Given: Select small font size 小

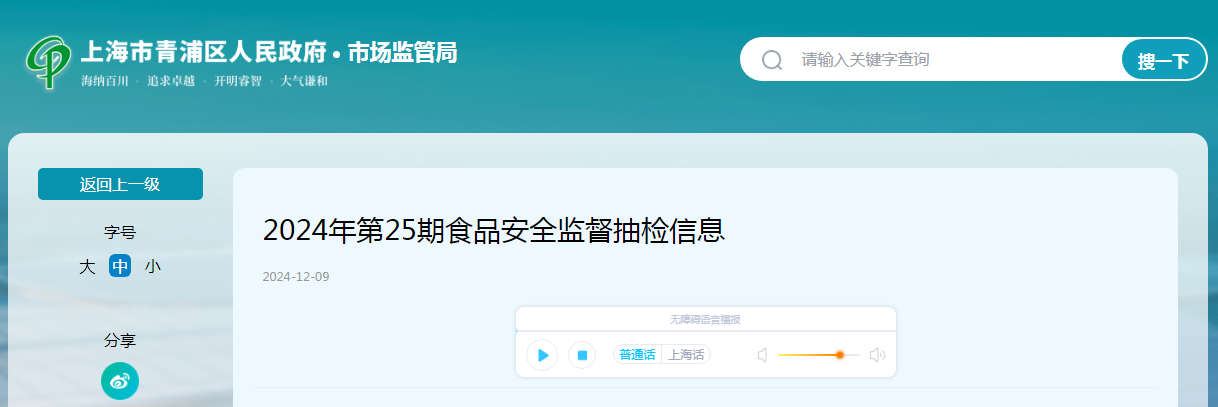Looking at the screenshot, I should click(x=152, y=267).
